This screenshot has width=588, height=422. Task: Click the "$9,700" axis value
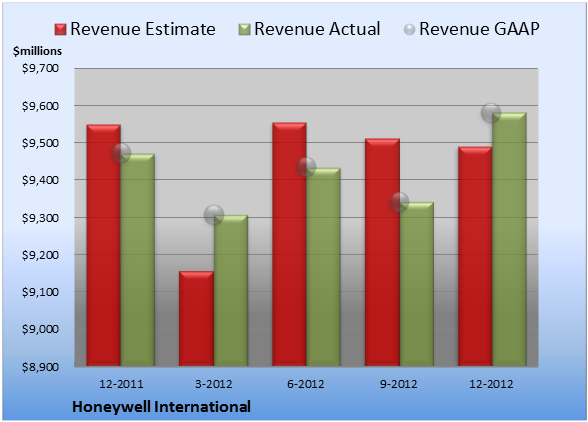pos(40,68)
